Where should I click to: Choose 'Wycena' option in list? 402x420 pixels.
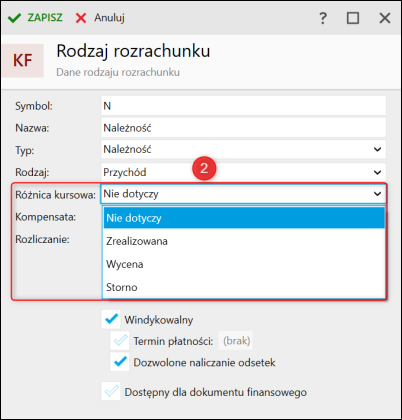click(244, 264)
